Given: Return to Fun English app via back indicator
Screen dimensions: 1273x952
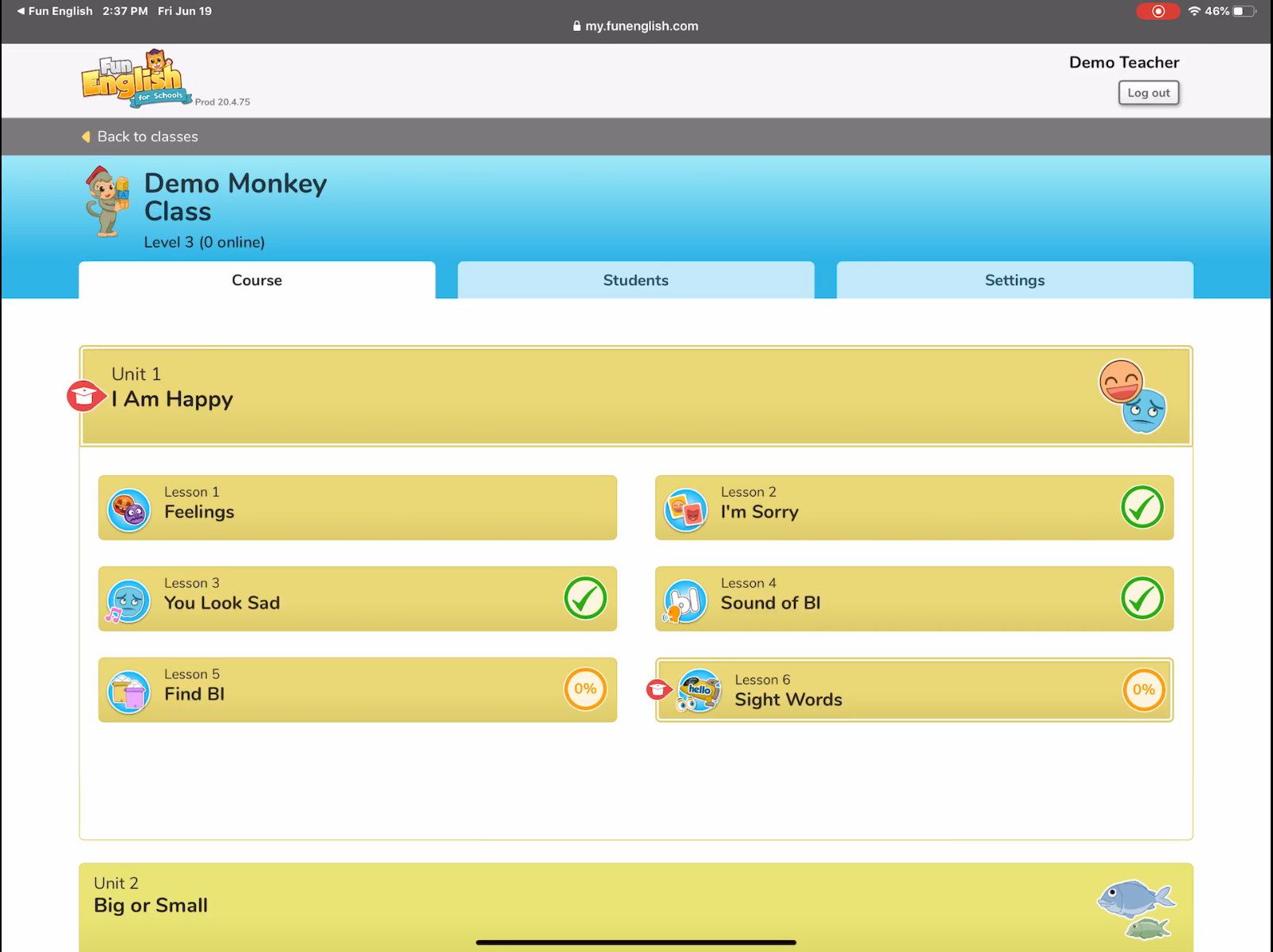Looking at the screenshot, I should (54, 11).
